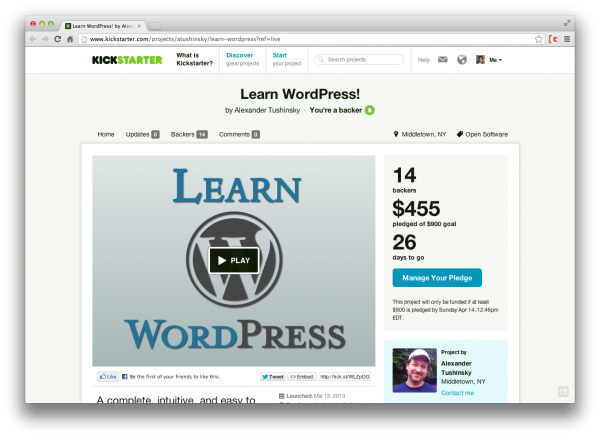Open Discover great projects menu
The image size is (600, 438).
(243, 59)
